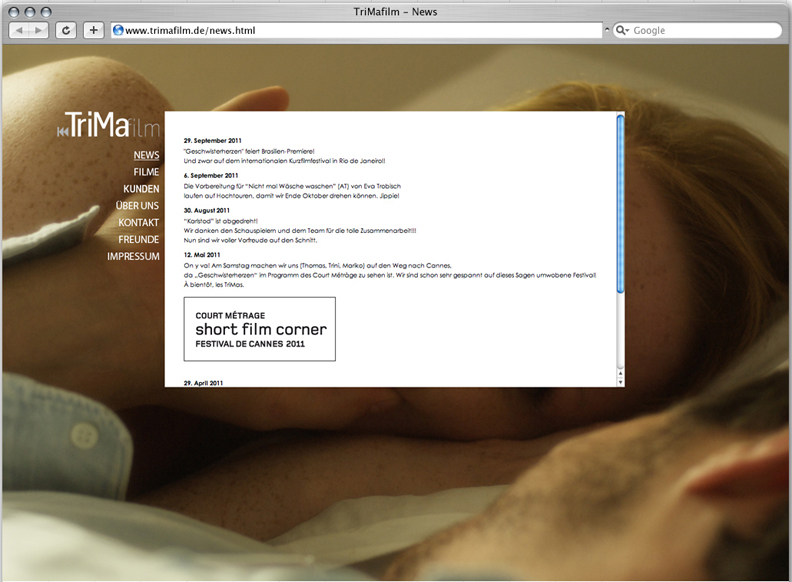Open the KONTAKT menu item
Viewport: 792px width, 582px height.
(139, 223)
